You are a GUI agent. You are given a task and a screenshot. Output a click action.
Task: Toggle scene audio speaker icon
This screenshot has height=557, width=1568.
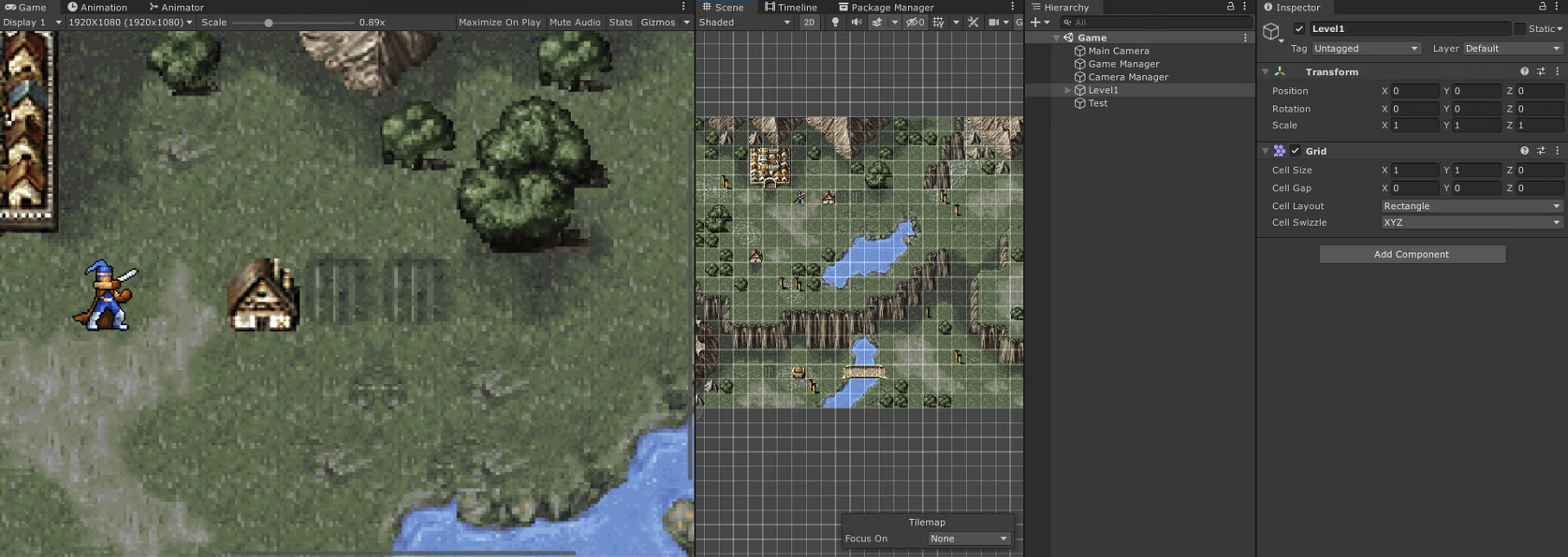[x=856, y=22]
